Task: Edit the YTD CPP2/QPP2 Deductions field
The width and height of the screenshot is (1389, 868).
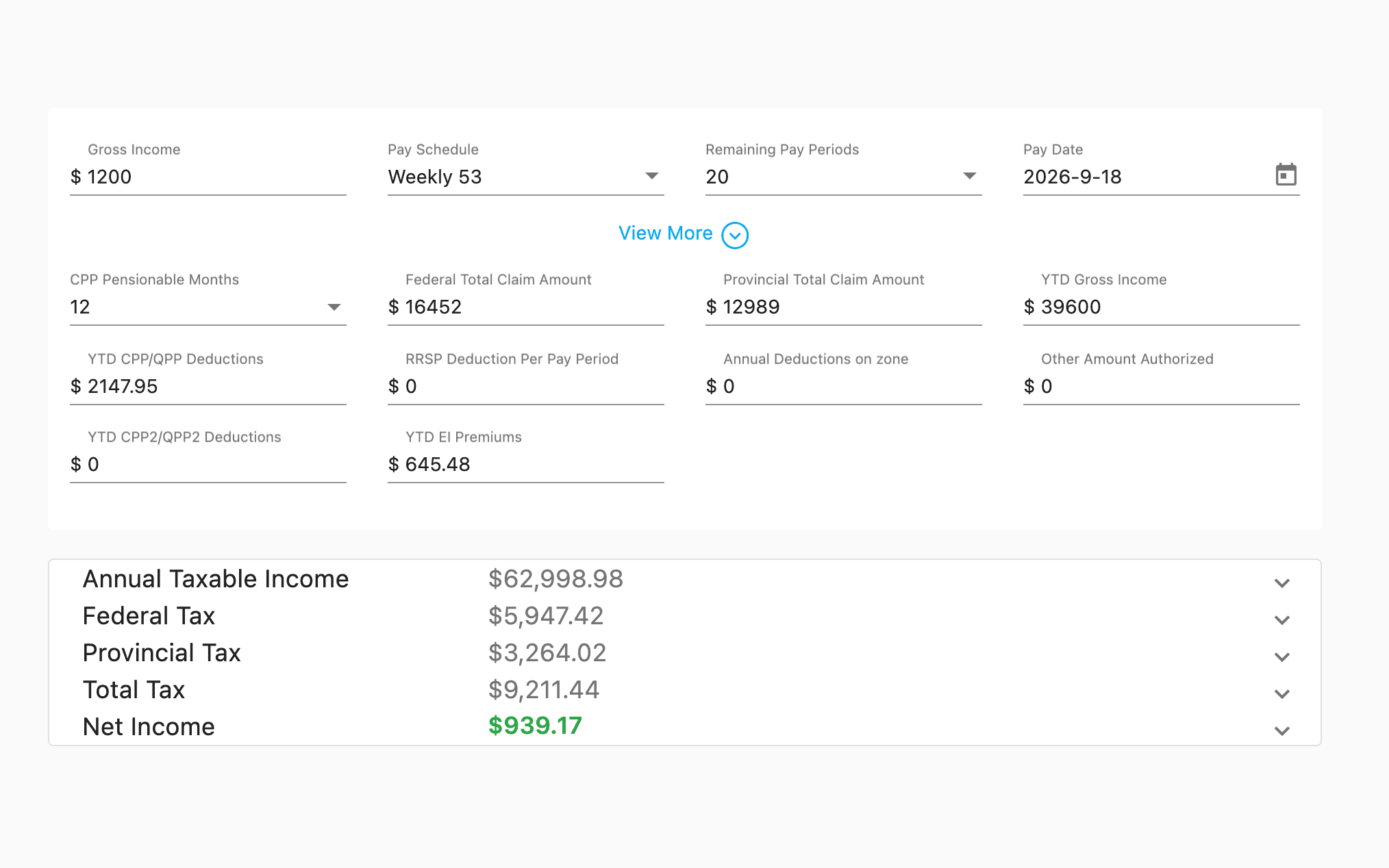Action: click(x=208, y=464)
